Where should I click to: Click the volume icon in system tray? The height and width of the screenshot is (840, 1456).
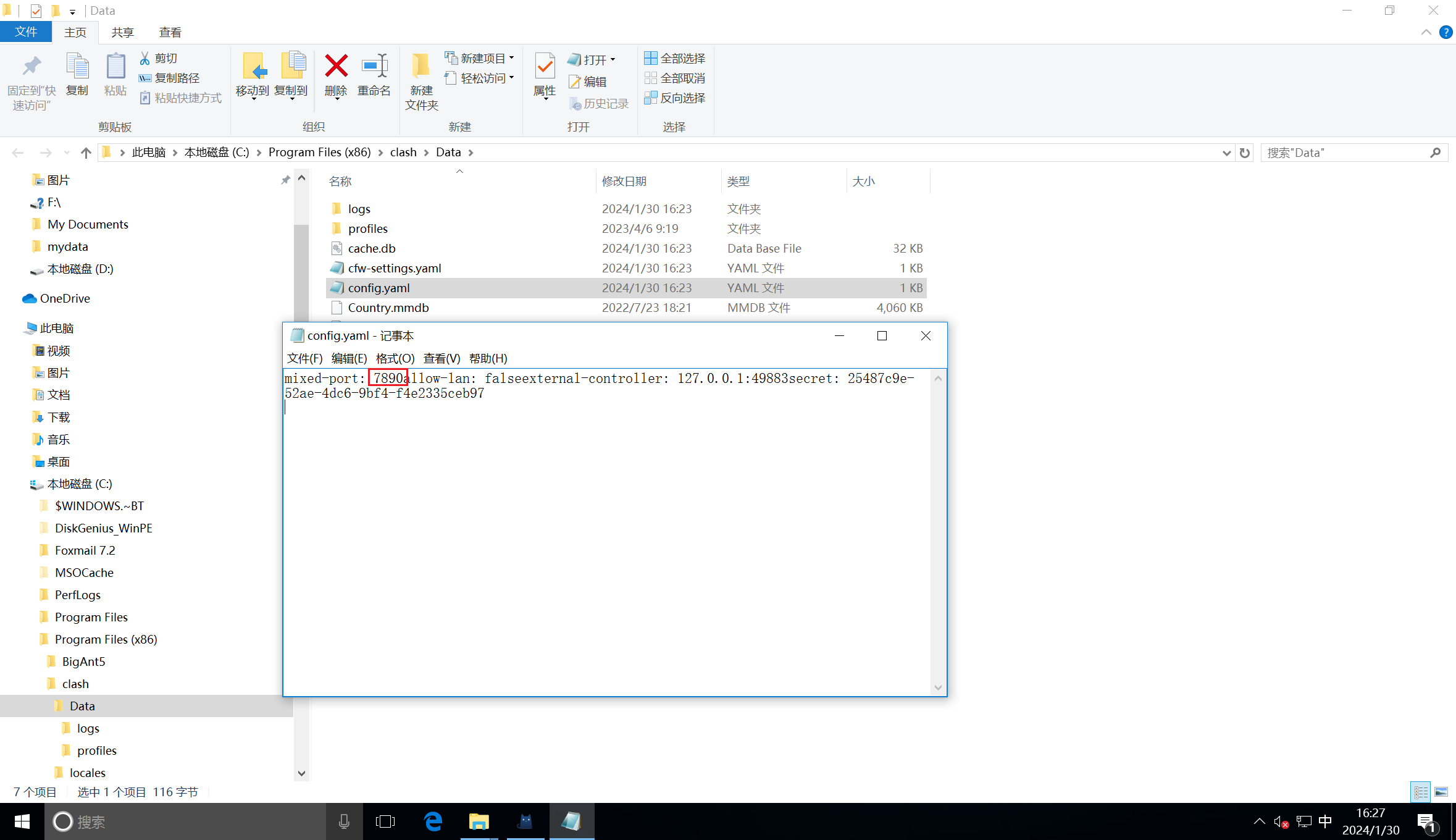(x=1281, y=821)
